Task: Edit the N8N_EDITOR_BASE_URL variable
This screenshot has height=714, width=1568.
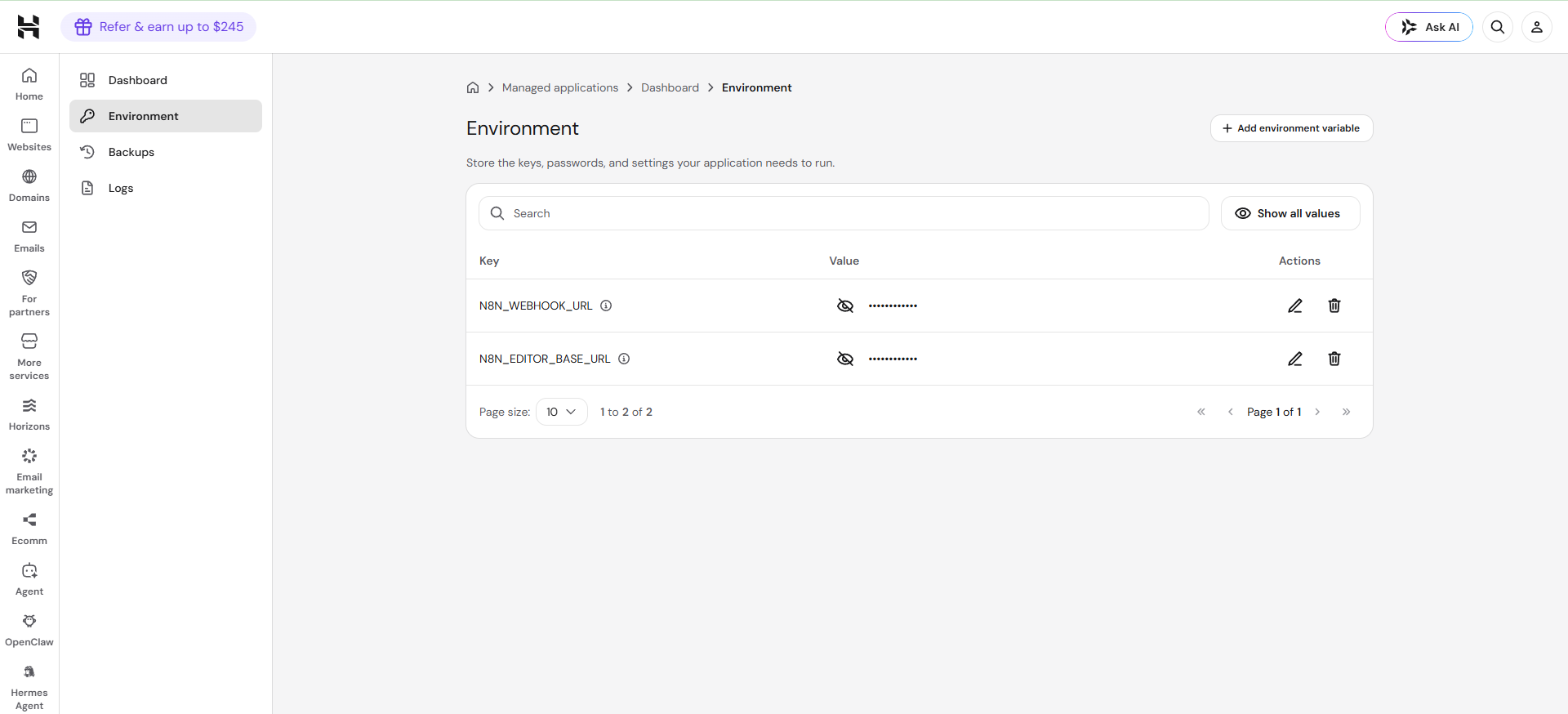Action: [1295, 359]
